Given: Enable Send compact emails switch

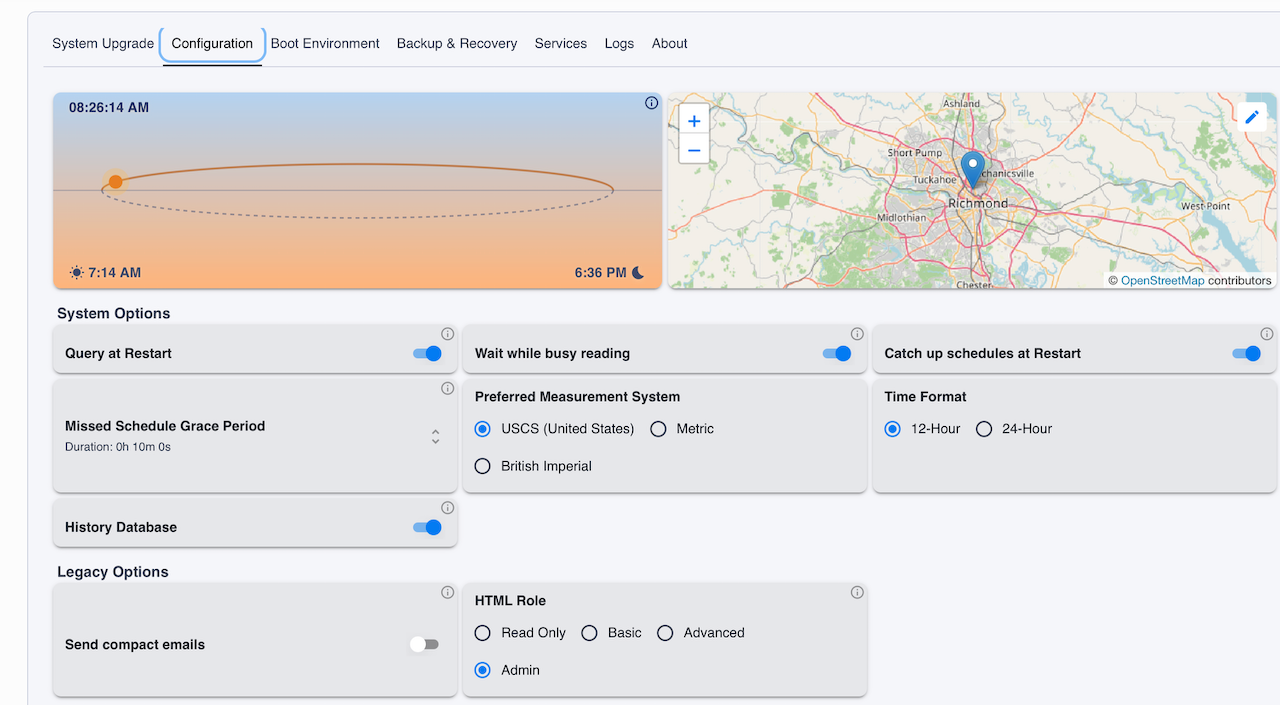Looking at the screenshot, I should (425, 644).
